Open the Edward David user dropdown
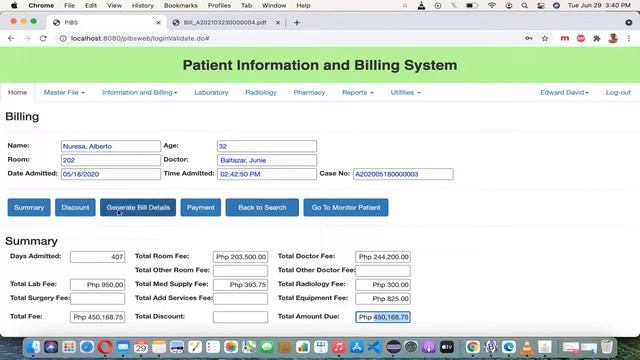This screenshot has width=640, height=360. [564, 92]
